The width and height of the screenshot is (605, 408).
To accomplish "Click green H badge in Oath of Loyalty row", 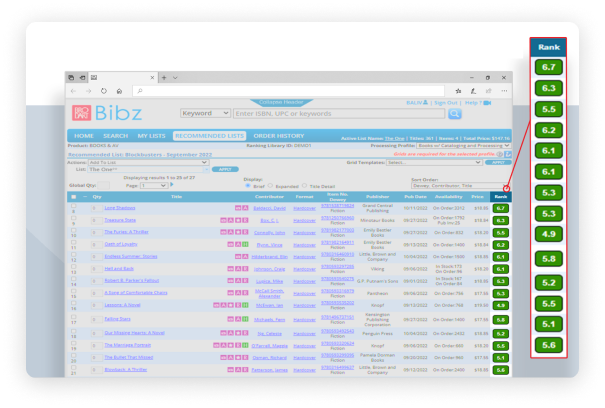I will [x=245, y=245].
